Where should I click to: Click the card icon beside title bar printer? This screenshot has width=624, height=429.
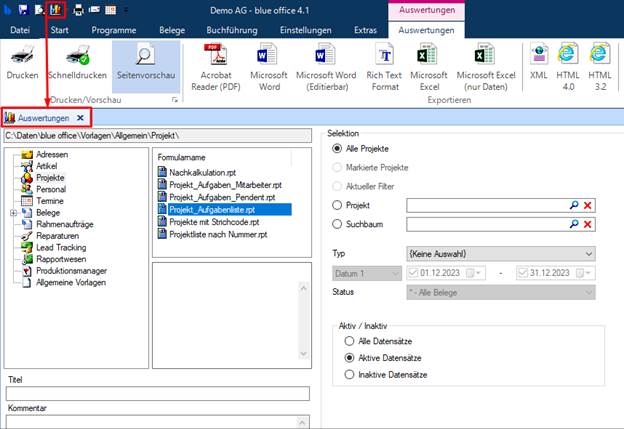94,10
